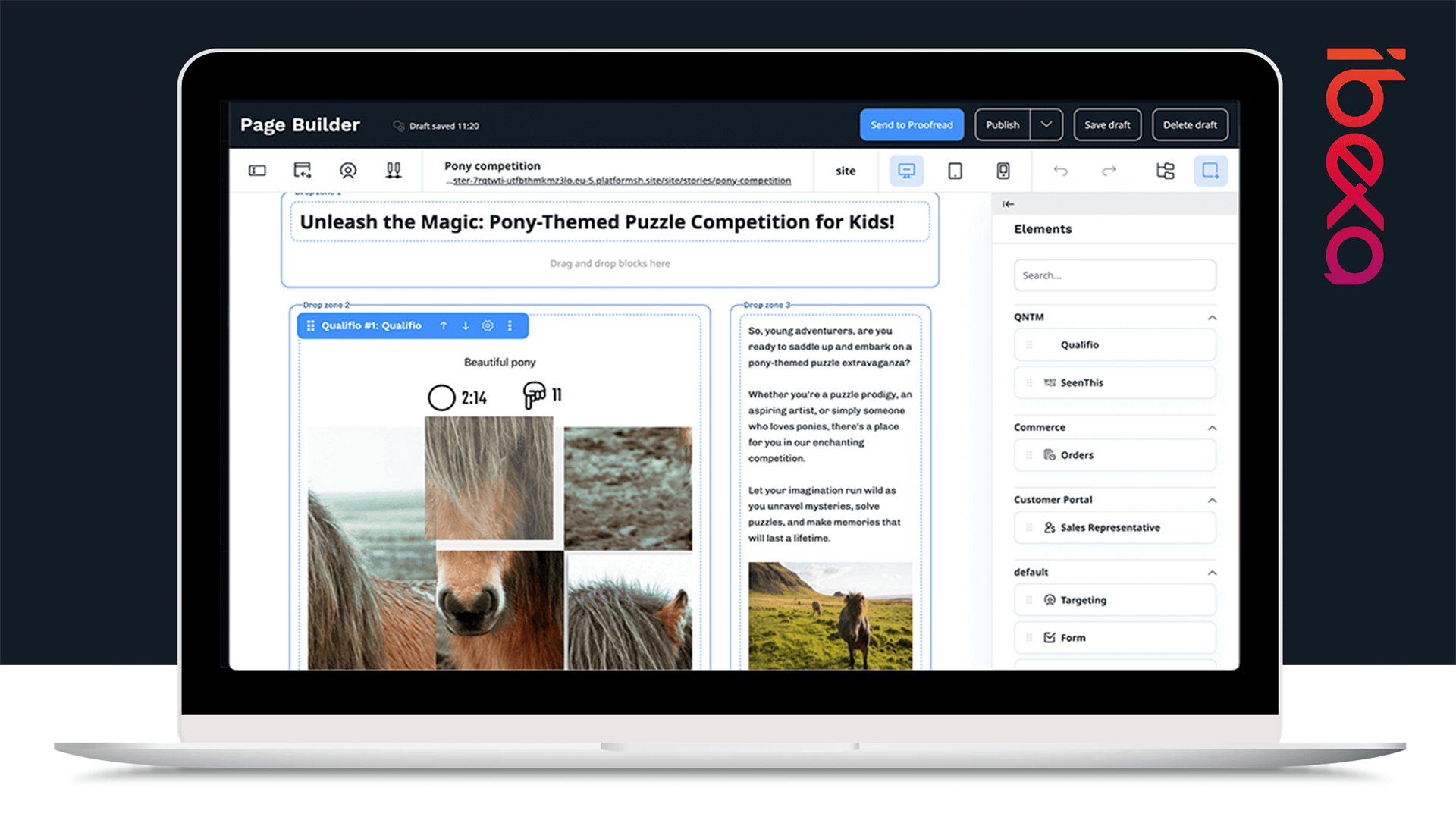Click the schedule/calendar toolbar icon

point(303,171)
